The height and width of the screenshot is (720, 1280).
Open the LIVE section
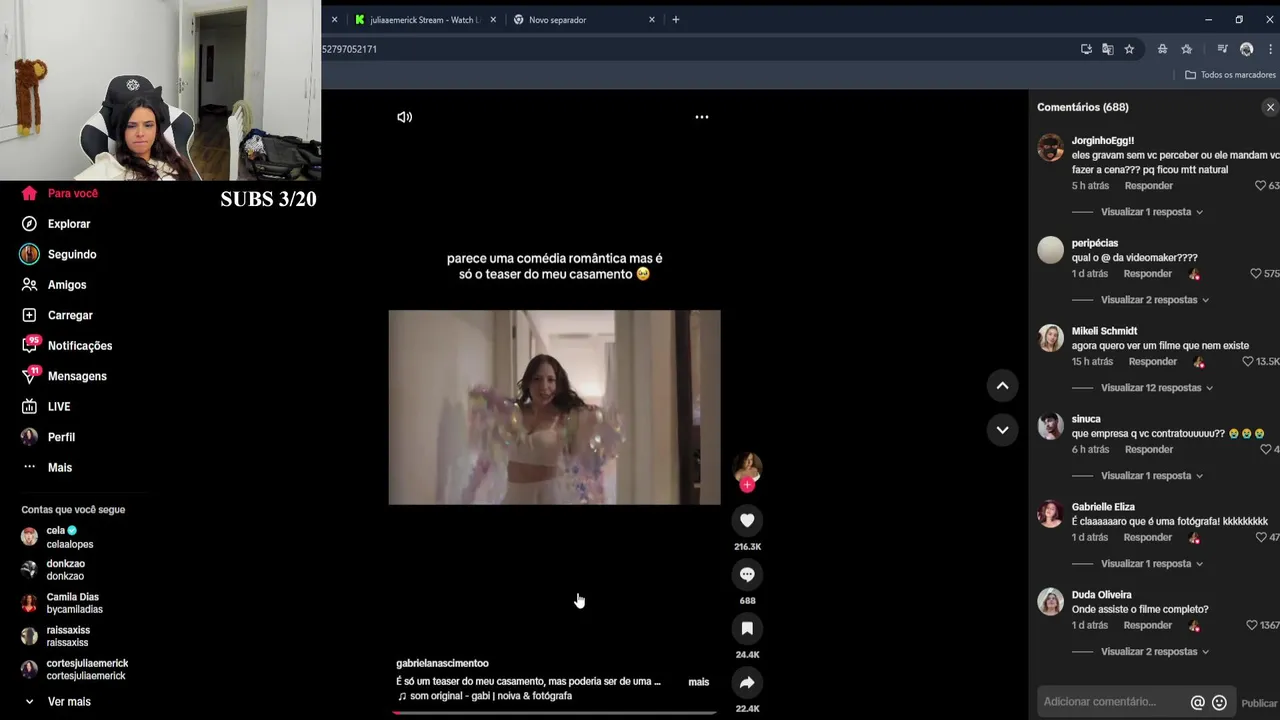click(x=47, y=407)
